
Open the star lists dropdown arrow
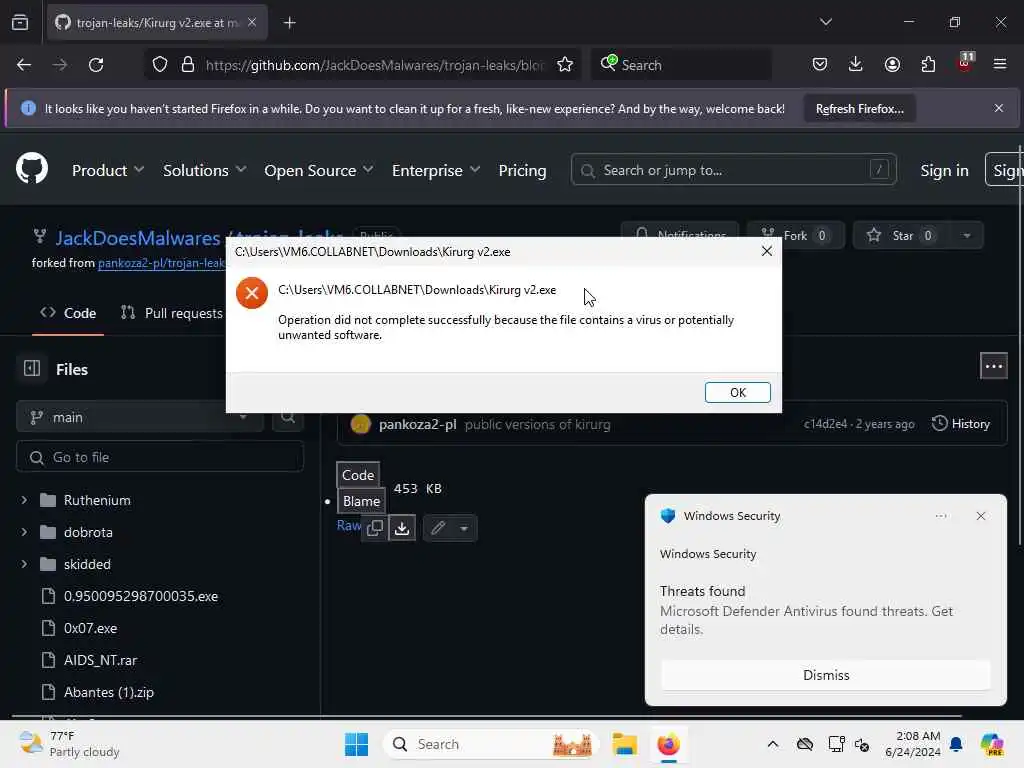click(x=967, y=236)
